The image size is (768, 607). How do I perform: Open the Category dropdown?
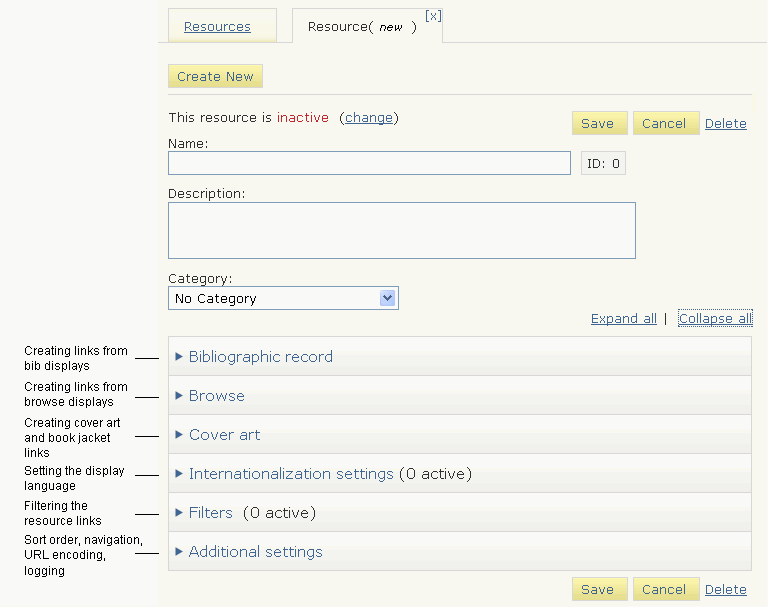(x=283, y=298)
